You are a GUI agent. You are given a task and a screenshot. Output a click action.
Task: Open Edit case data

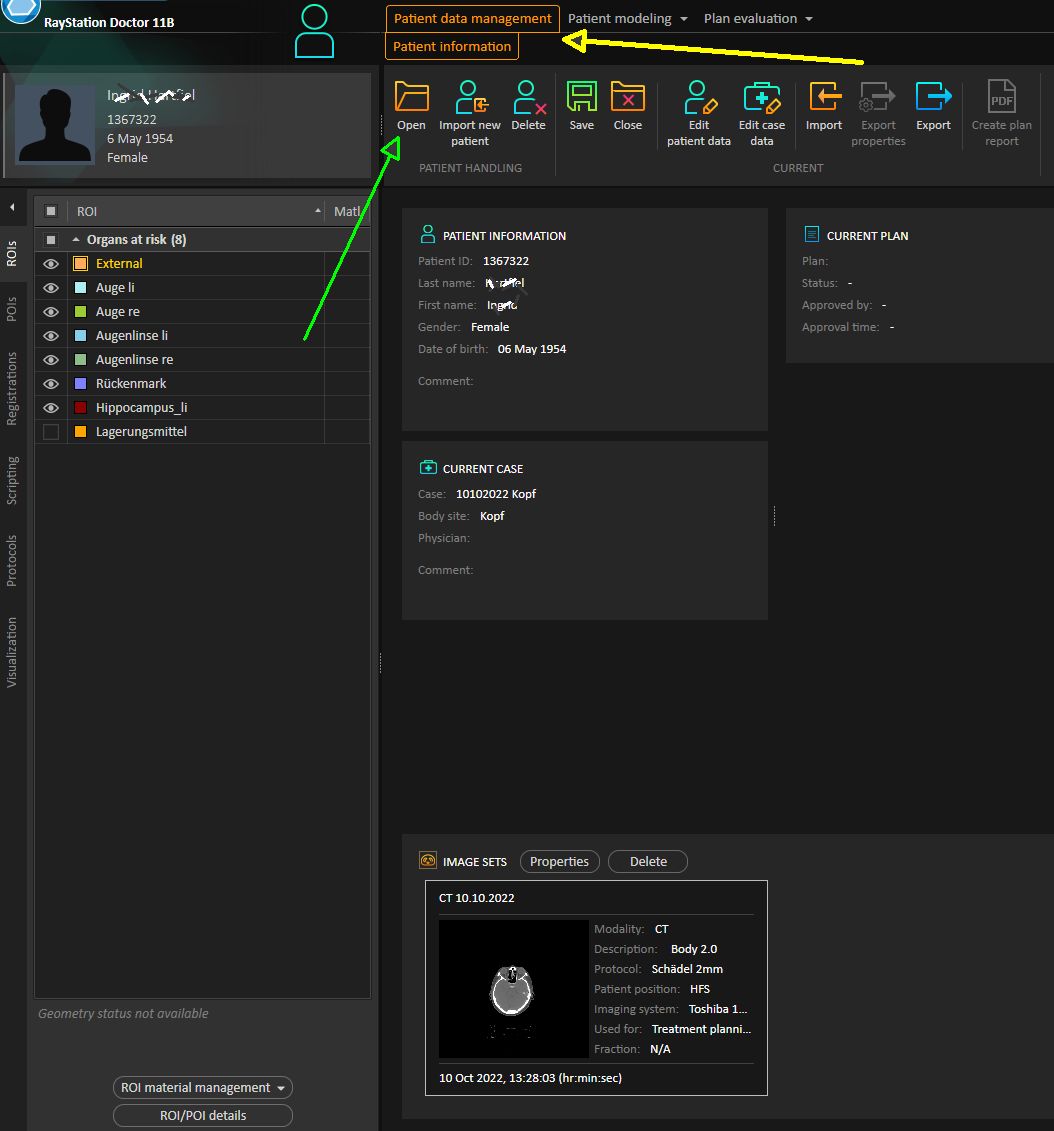coord(761,98)
